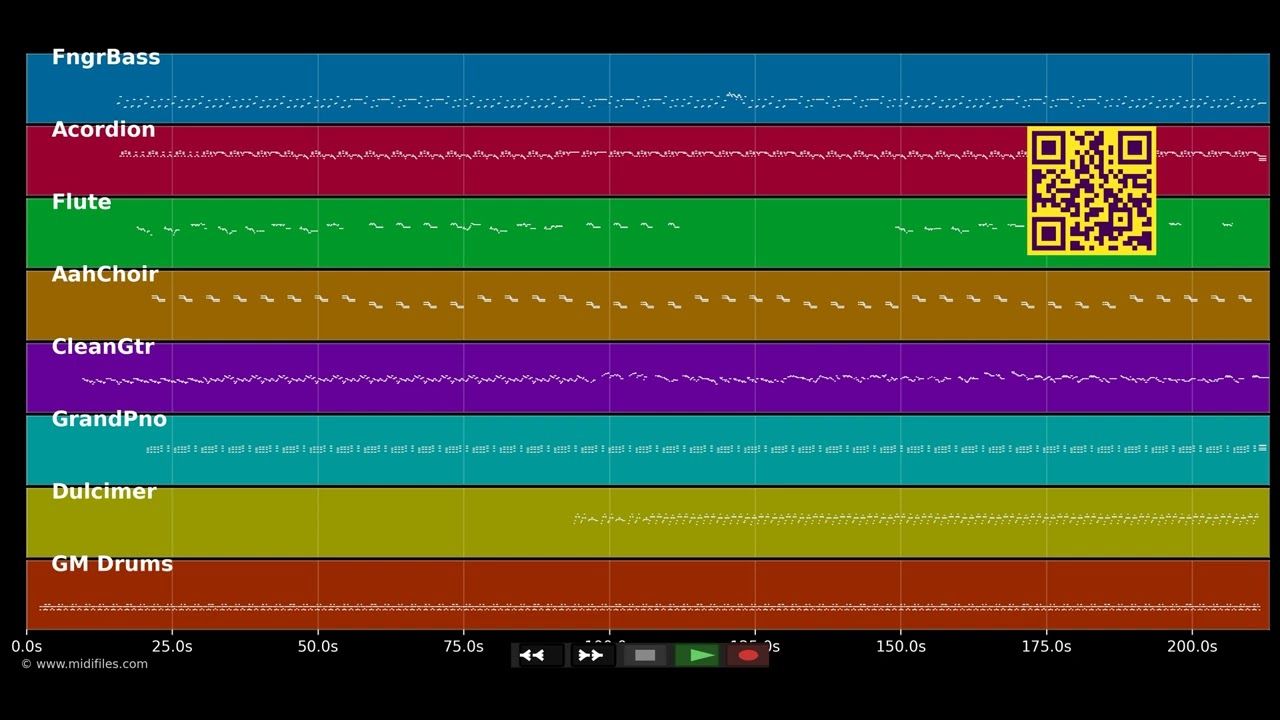The image size is (1280, 720).
Task: Click the 25.0s timeline marker
Action: (x=172, y=646)
